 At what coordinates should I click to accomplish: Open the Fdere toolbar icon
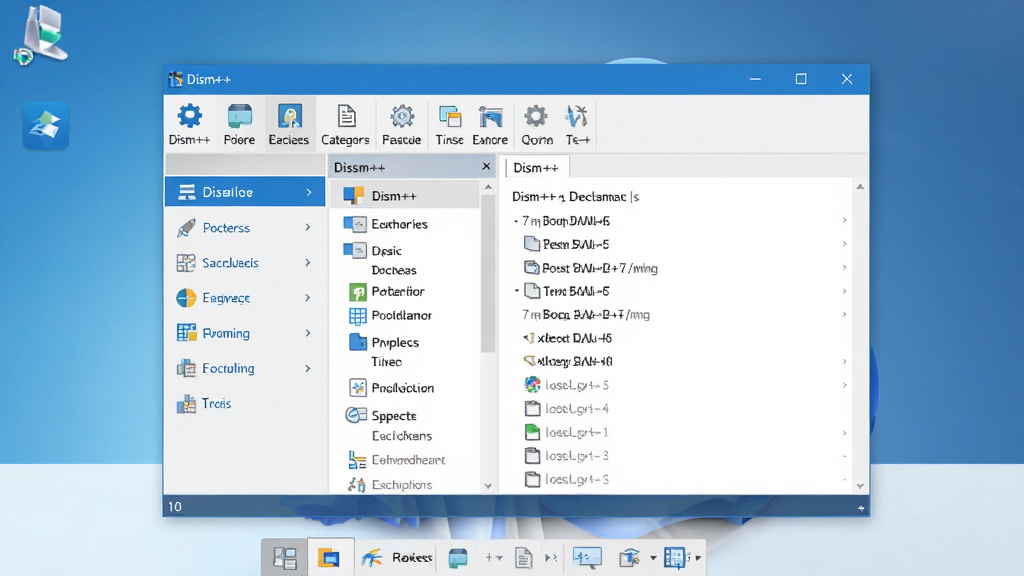[239, 123]
